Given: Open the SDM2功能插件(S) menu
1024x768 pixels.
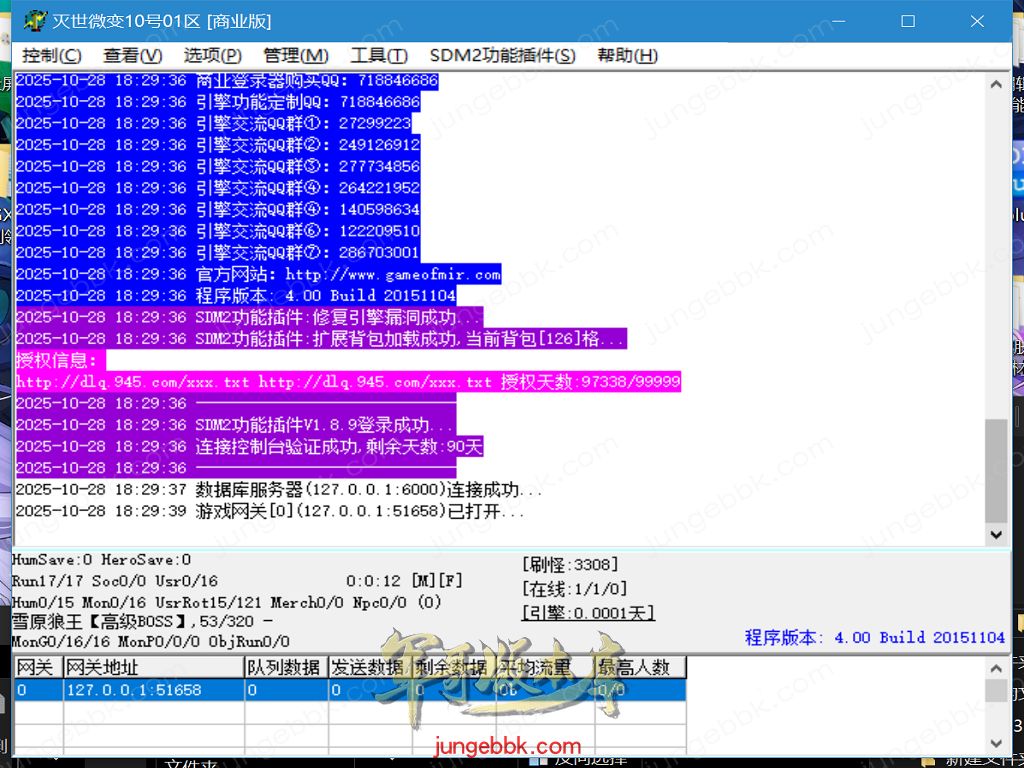Looking at the screenshot, I should click(x=503, y=56).
